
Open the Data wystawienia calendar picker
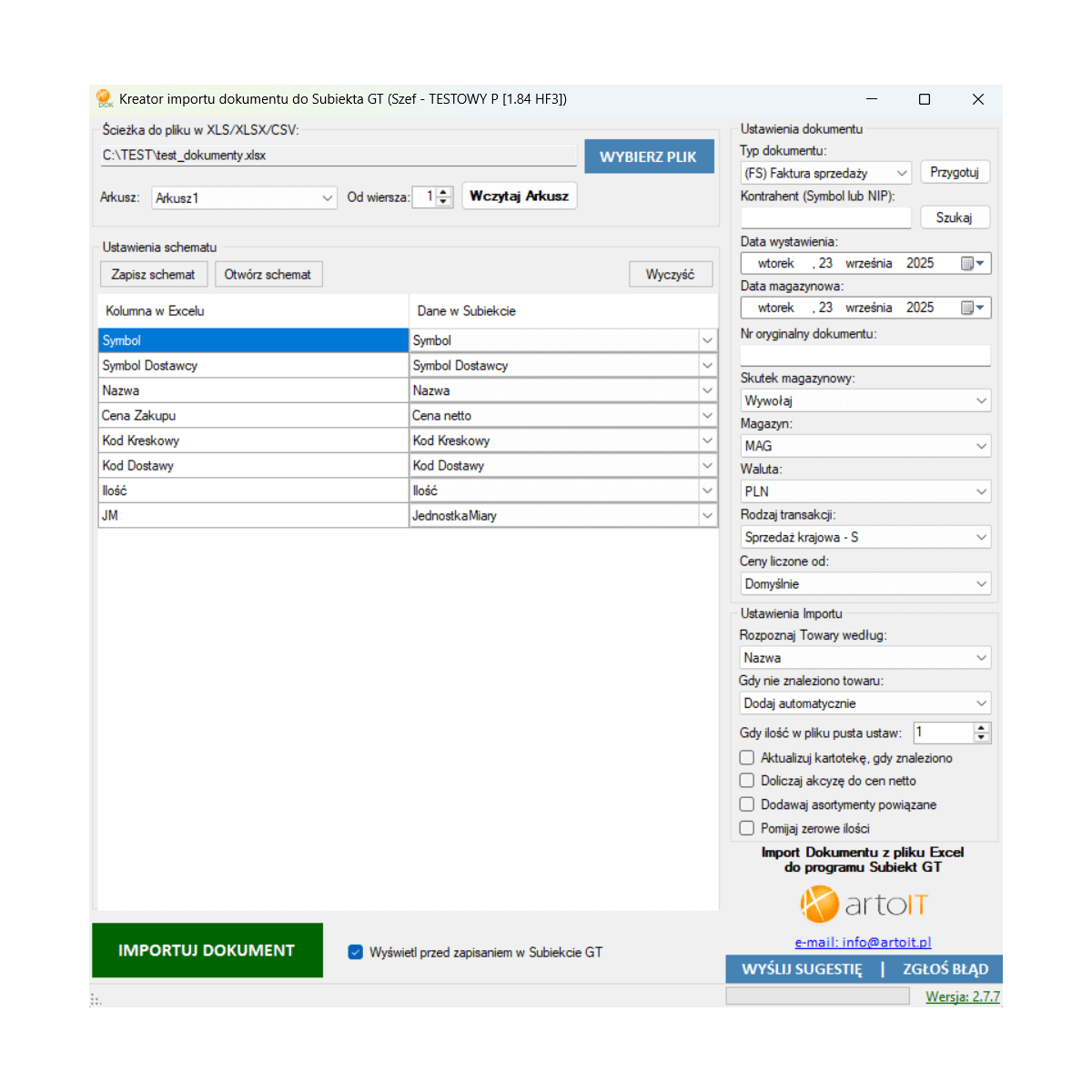[x=973, y=264]
